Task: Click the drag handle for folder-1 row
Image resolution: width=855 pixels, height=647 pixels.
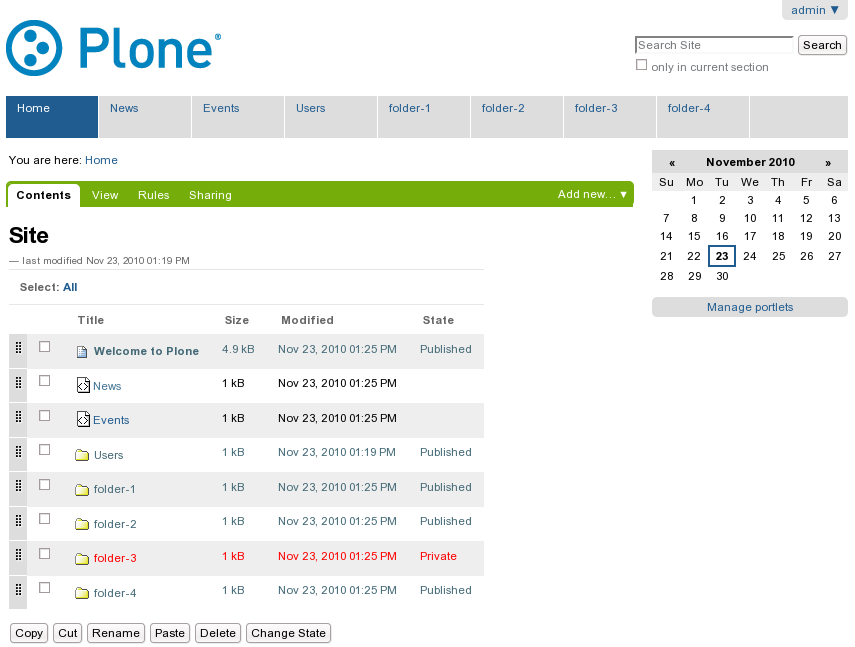Action: (x=19, y=487)
